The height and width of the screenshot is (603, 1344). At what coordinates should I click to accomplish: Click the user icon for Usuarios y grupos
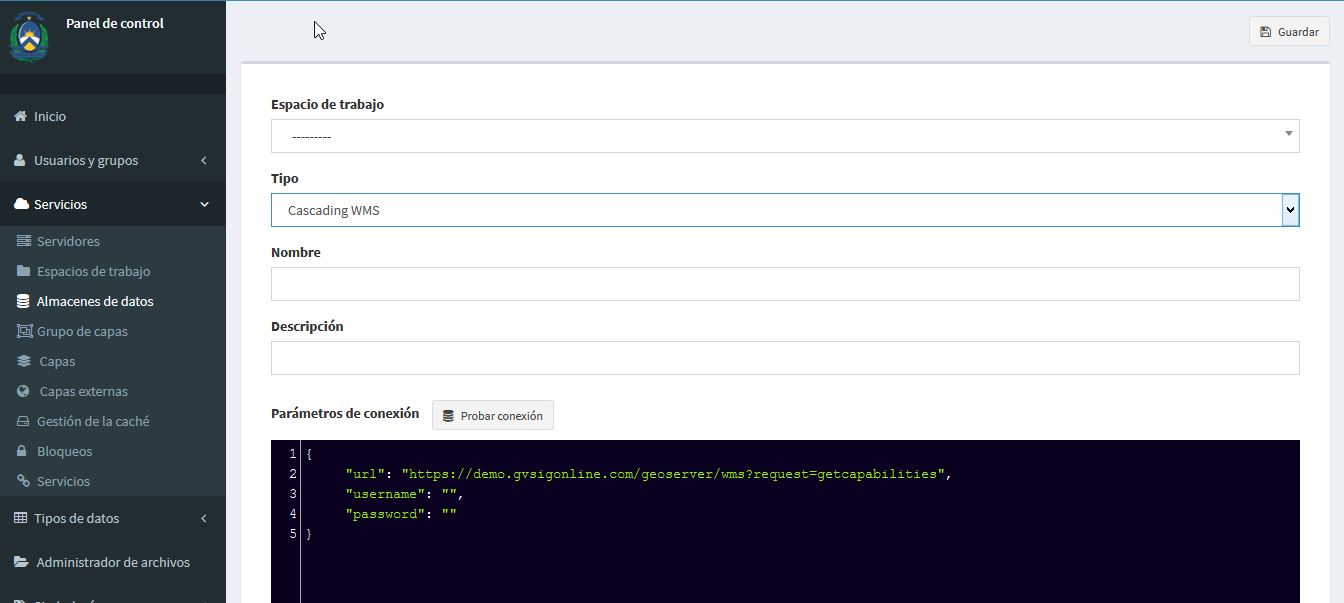click(20, 161)
